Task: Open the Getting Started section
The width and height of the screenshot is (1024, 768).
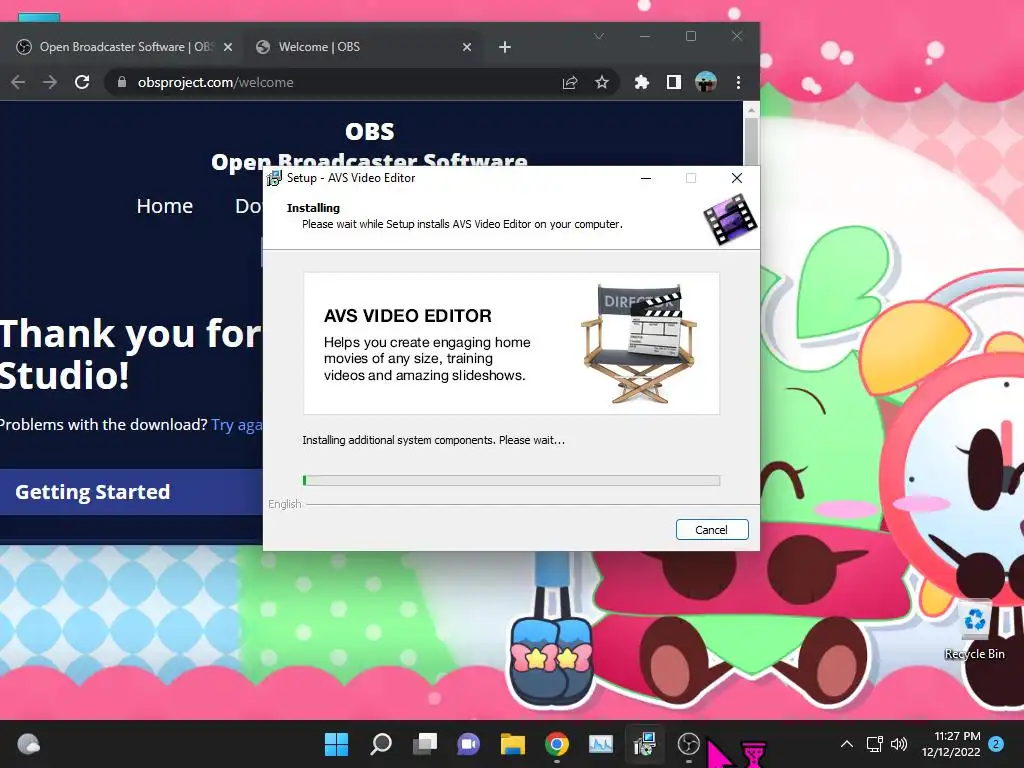Action: (x=131, y=492)
